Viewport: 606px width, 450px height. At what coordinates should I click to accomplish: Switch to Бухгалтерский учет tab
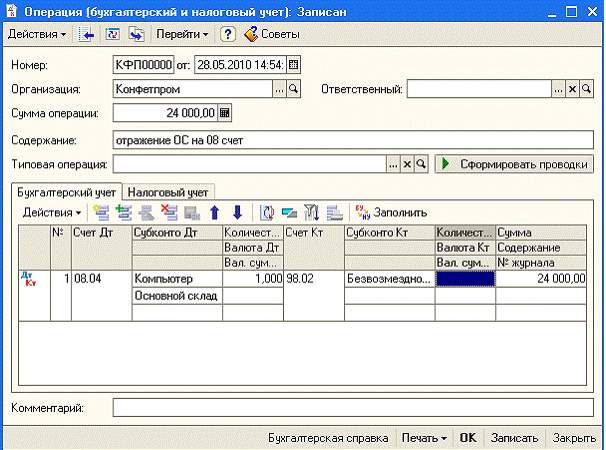click(x=66, y=192)
